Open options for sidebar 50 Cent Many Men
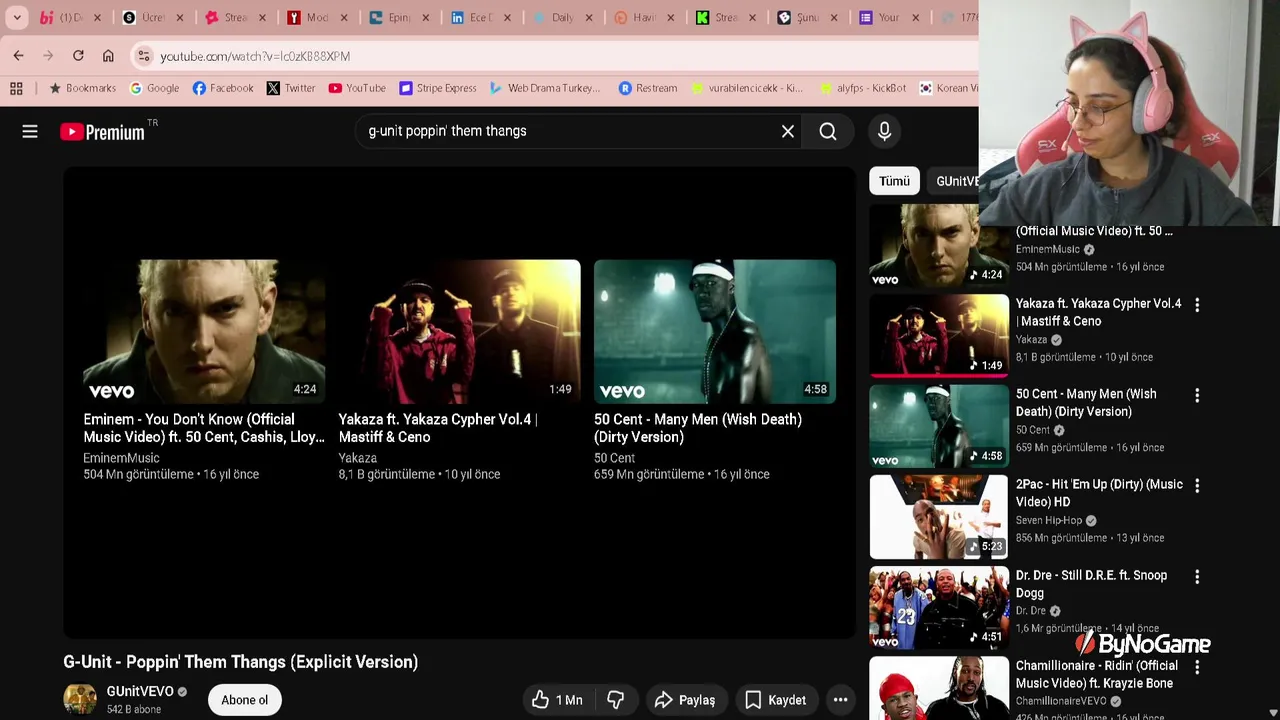The image size is (1280, 720). tap(1197, 395)
